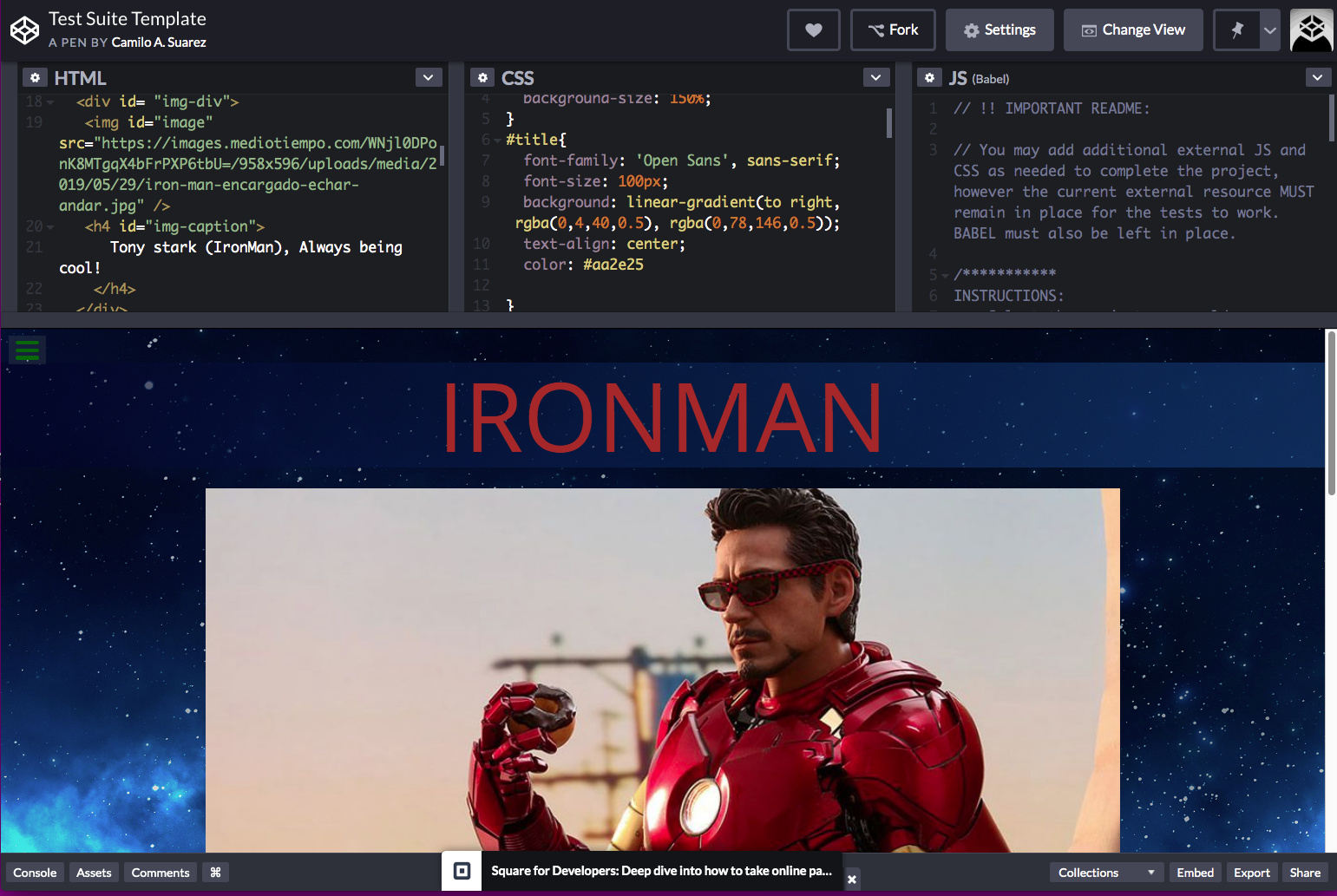Screen dimensions: 1337x896
Task: Click the Iron Man image in preview
Action: click(663, 670)
